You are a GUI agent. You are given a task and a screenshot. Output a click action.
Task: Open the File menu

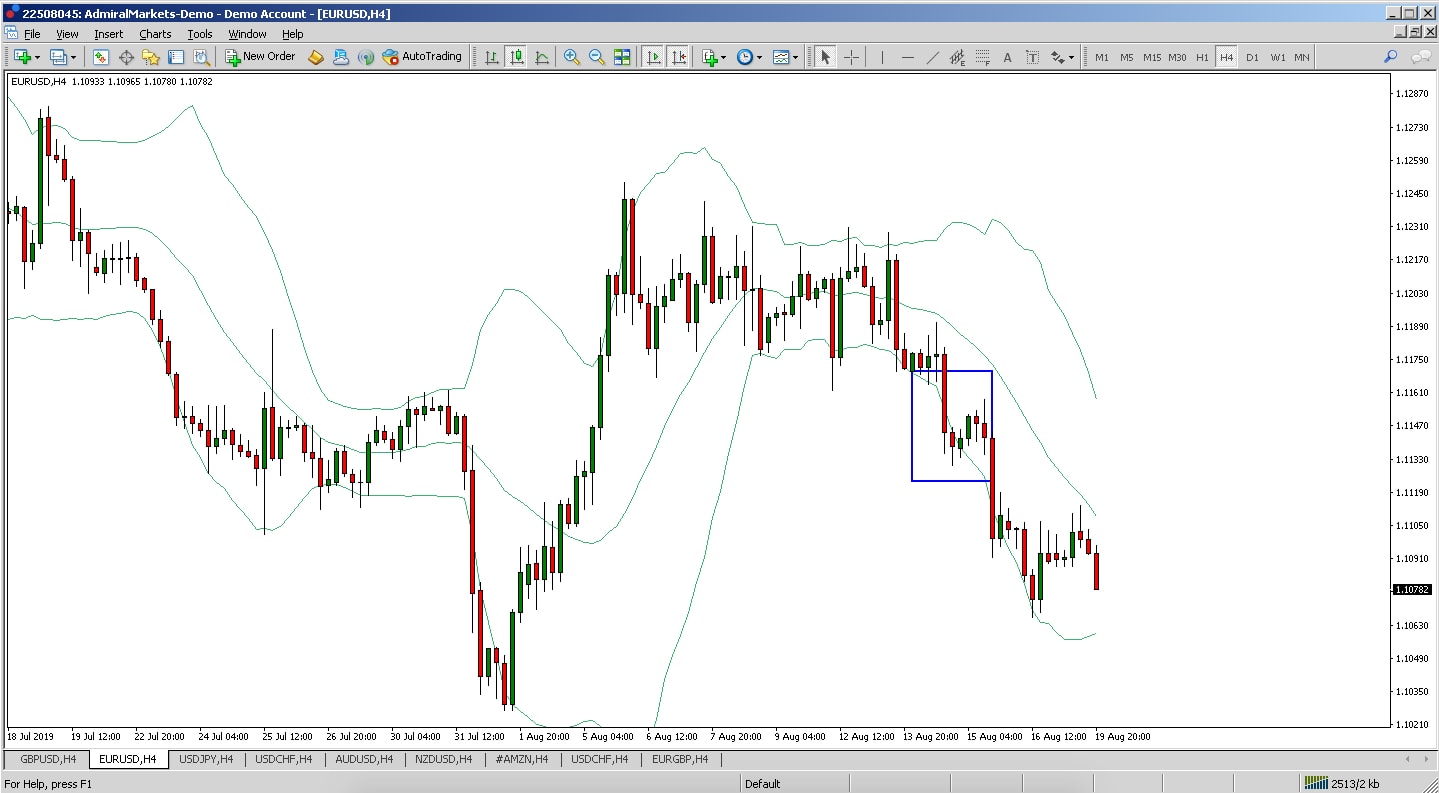[32, 34]
